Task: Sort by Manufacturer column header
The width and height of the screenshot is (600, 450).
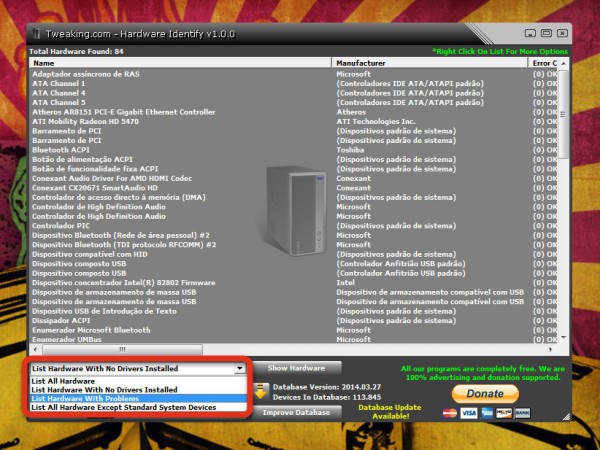Action: pyautogui.click(x=430, y=63)
